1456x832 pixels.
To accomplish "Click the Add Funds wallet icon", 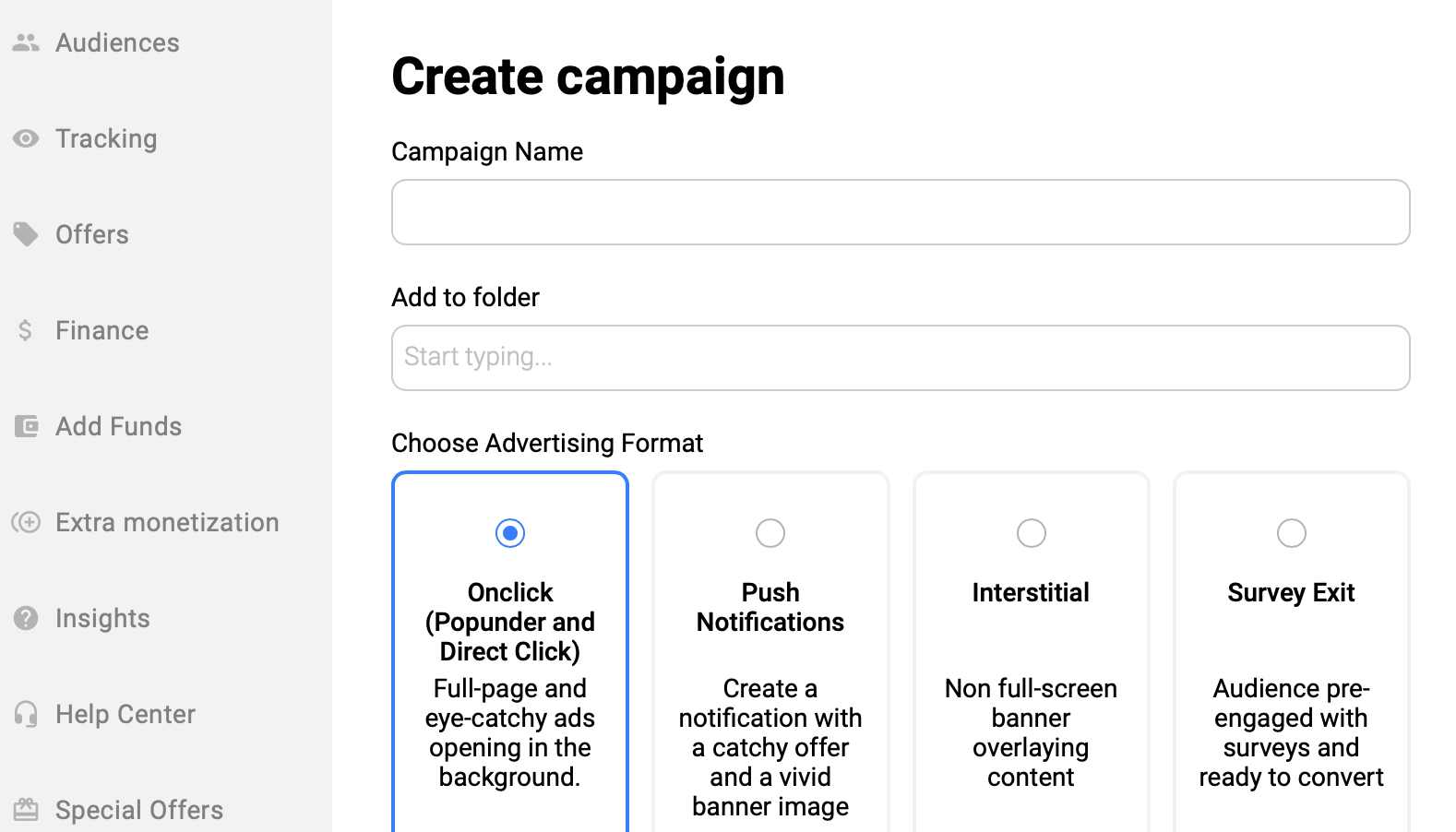I will click(x=26, y=426).
